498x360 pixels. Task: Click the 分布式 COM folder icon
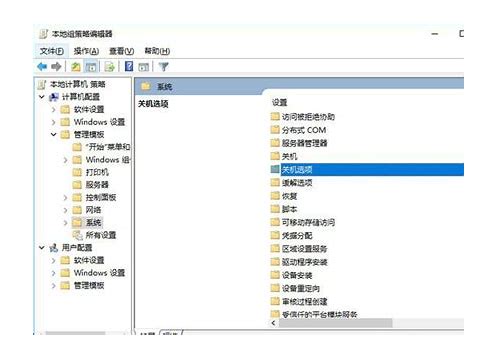[275, 130]
